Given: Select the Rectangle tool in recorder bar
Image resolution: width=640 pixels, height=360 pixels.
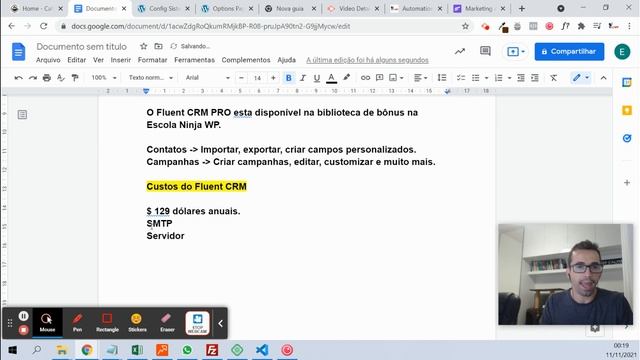Looking at the screenshot, I should click(107, 322).
